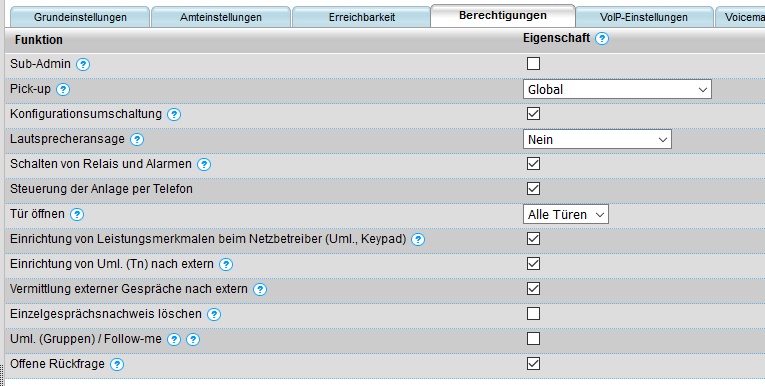Click the Einzelgesprächsnachweis löschen label
Viewport: 765px width, 386px height.
click(x=106, y=314)
